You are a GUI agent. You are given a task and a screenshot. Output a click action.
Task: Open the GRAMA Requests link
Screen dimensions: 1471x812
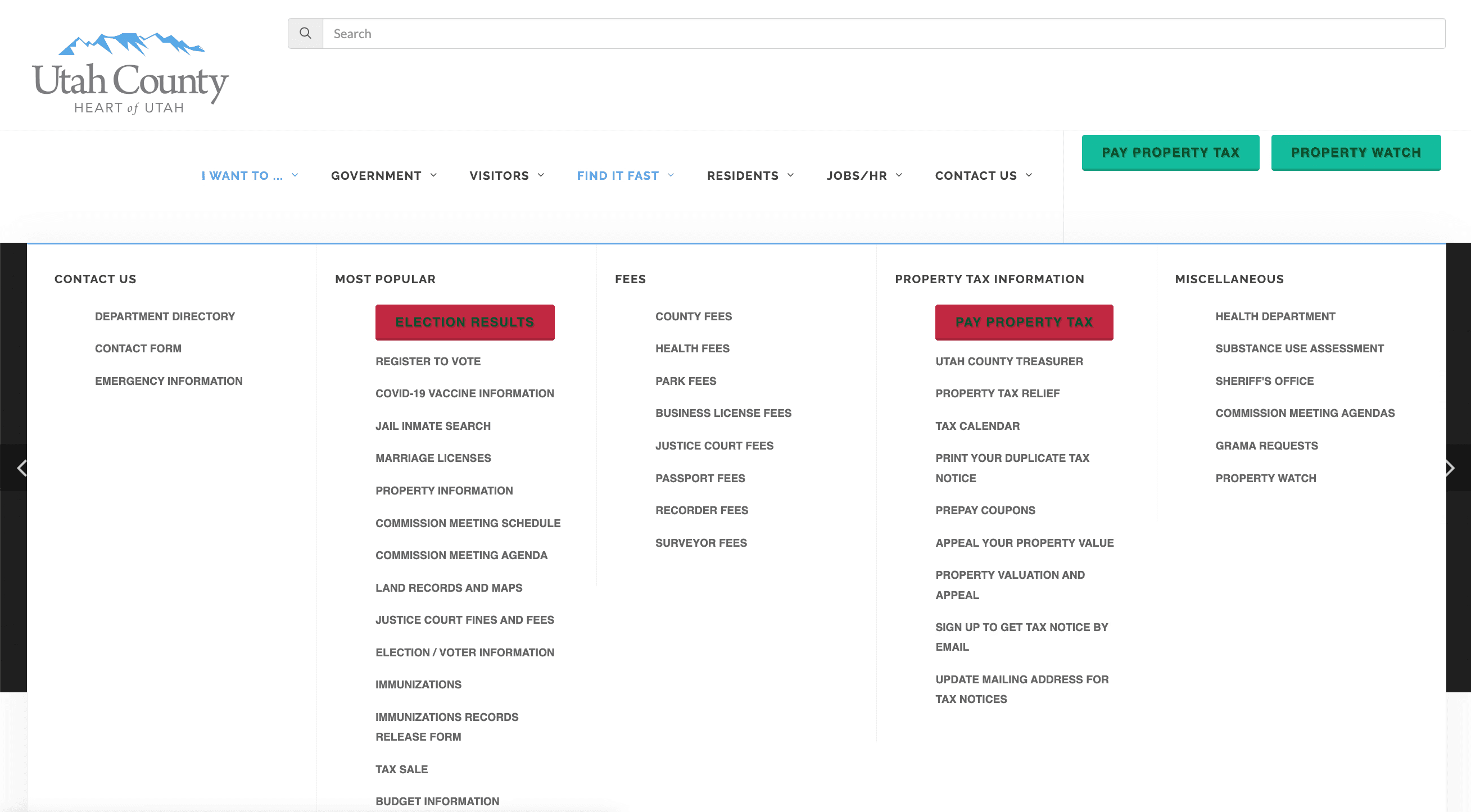[1266, 446]
